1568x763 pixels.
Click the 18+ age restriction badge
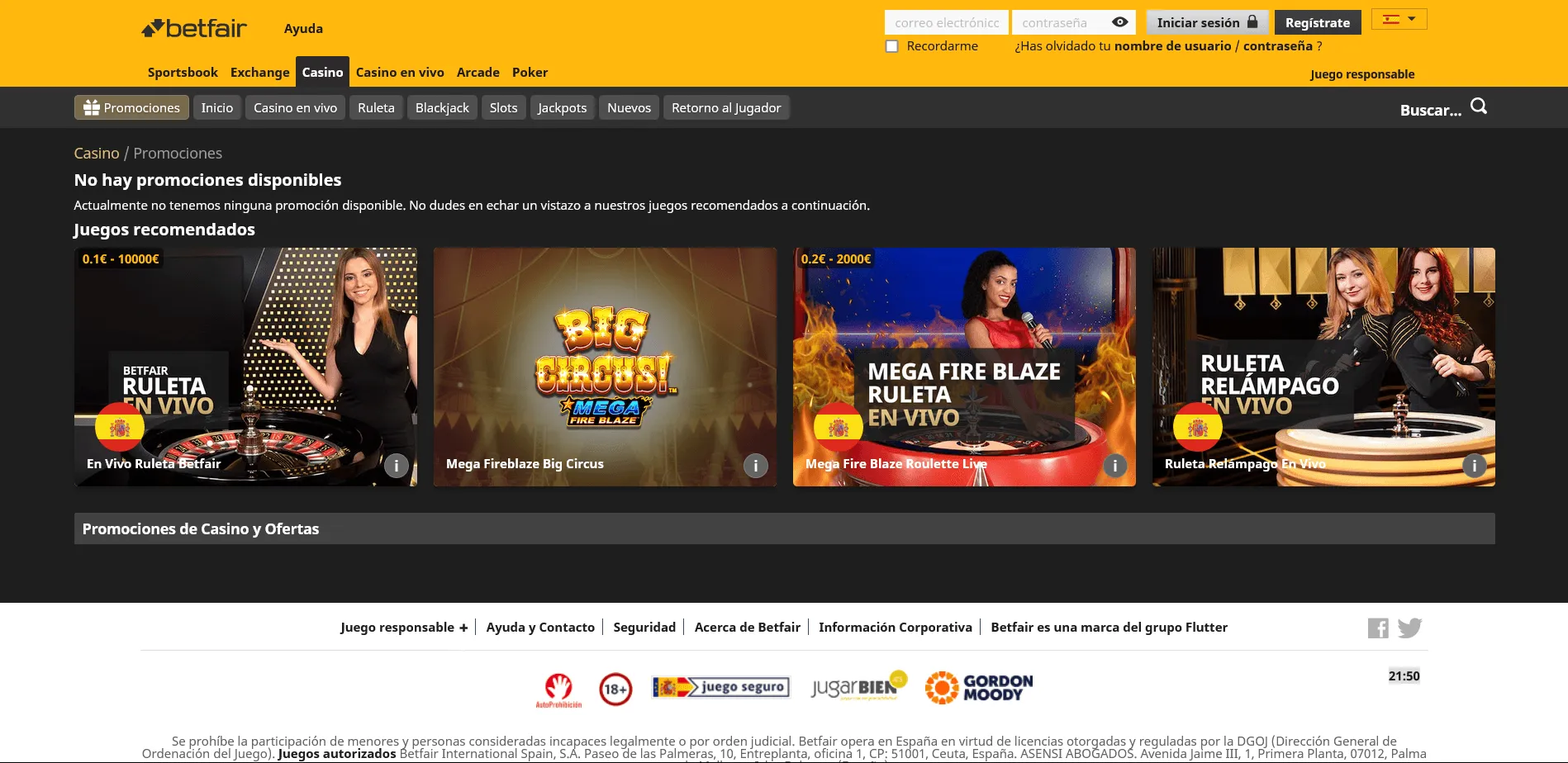coord(615,689)
